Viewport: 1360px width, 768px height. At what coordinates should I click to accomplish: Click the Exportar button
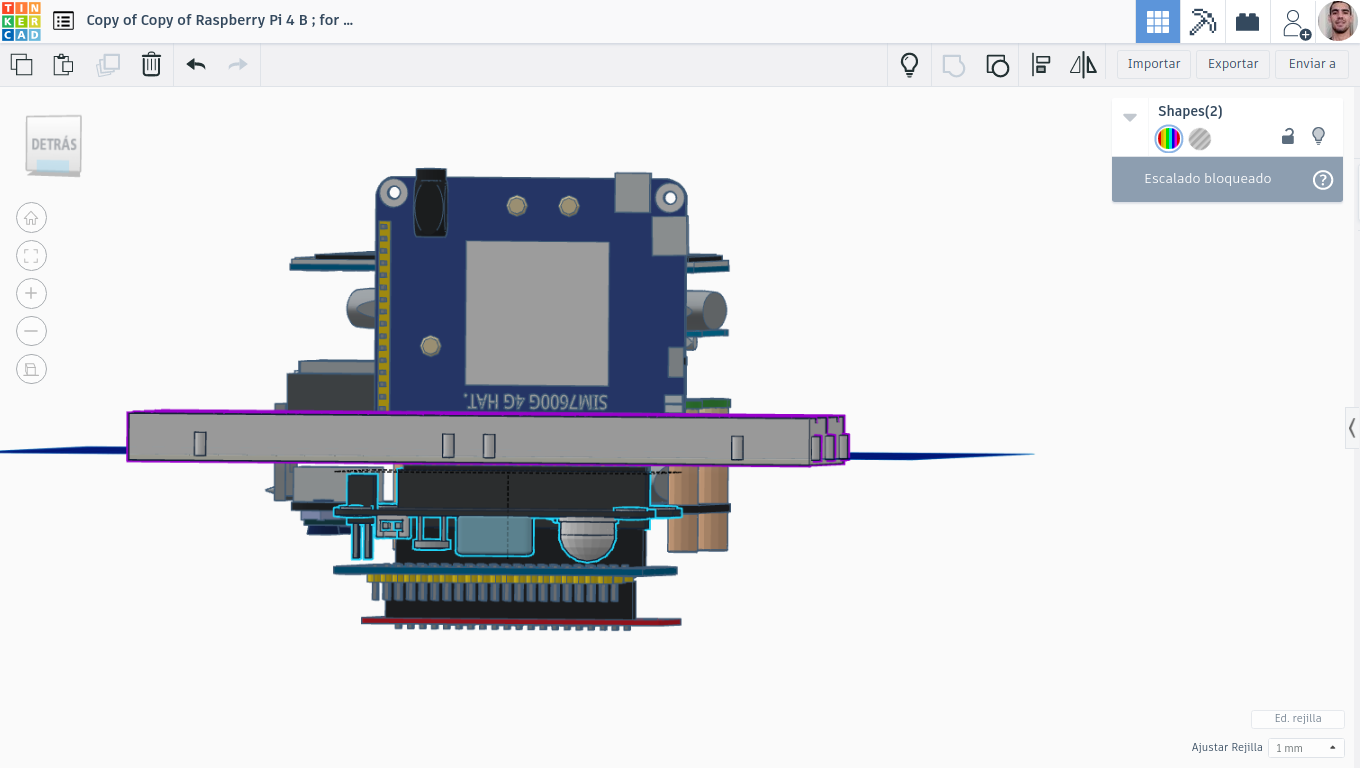click(1233, 64)
